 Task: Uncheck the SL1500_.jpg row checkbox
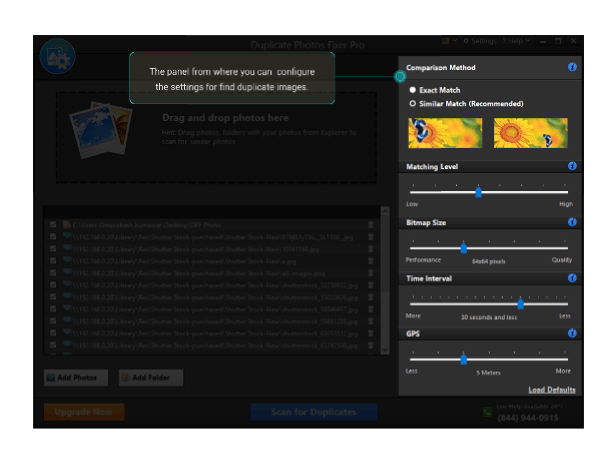pyautogui.click(x=53, y=236)
